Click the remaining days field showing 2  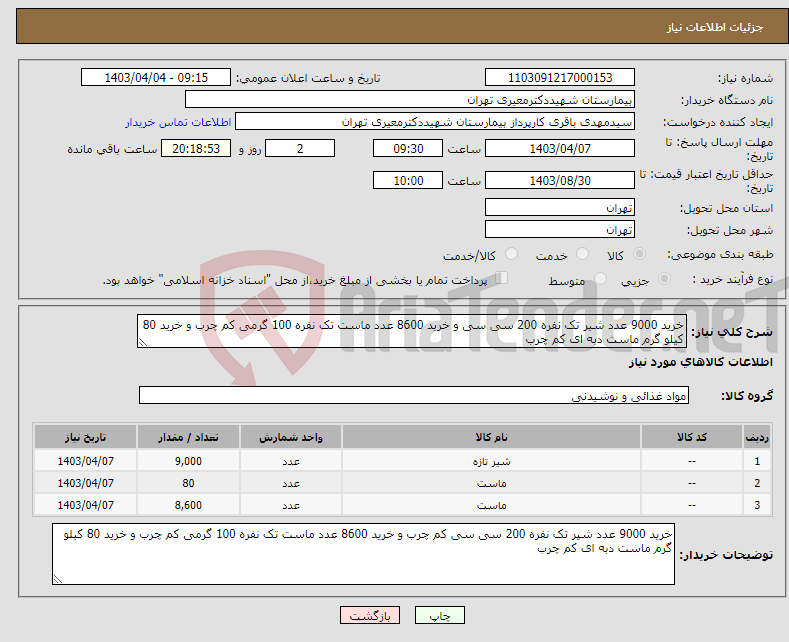point(300,148)
